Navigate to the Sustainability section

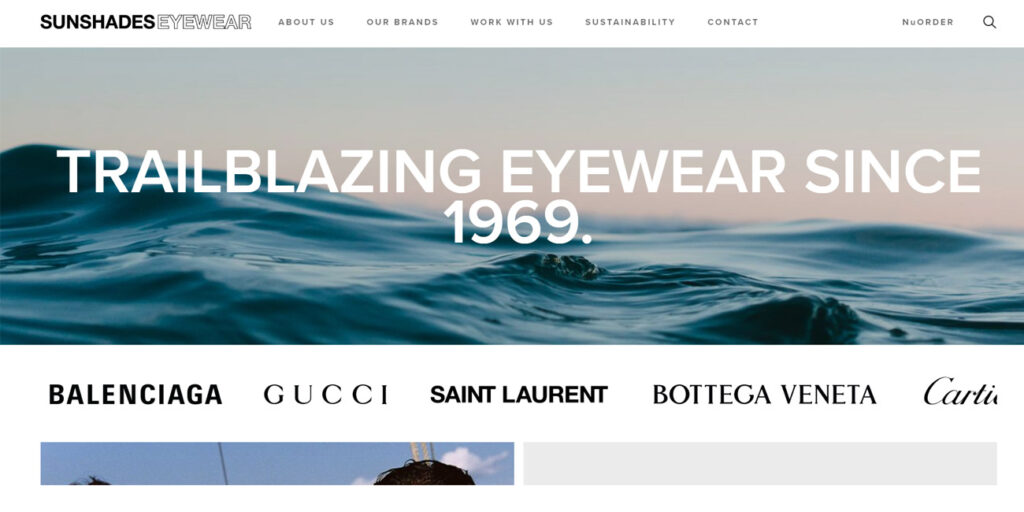point(630,22)
